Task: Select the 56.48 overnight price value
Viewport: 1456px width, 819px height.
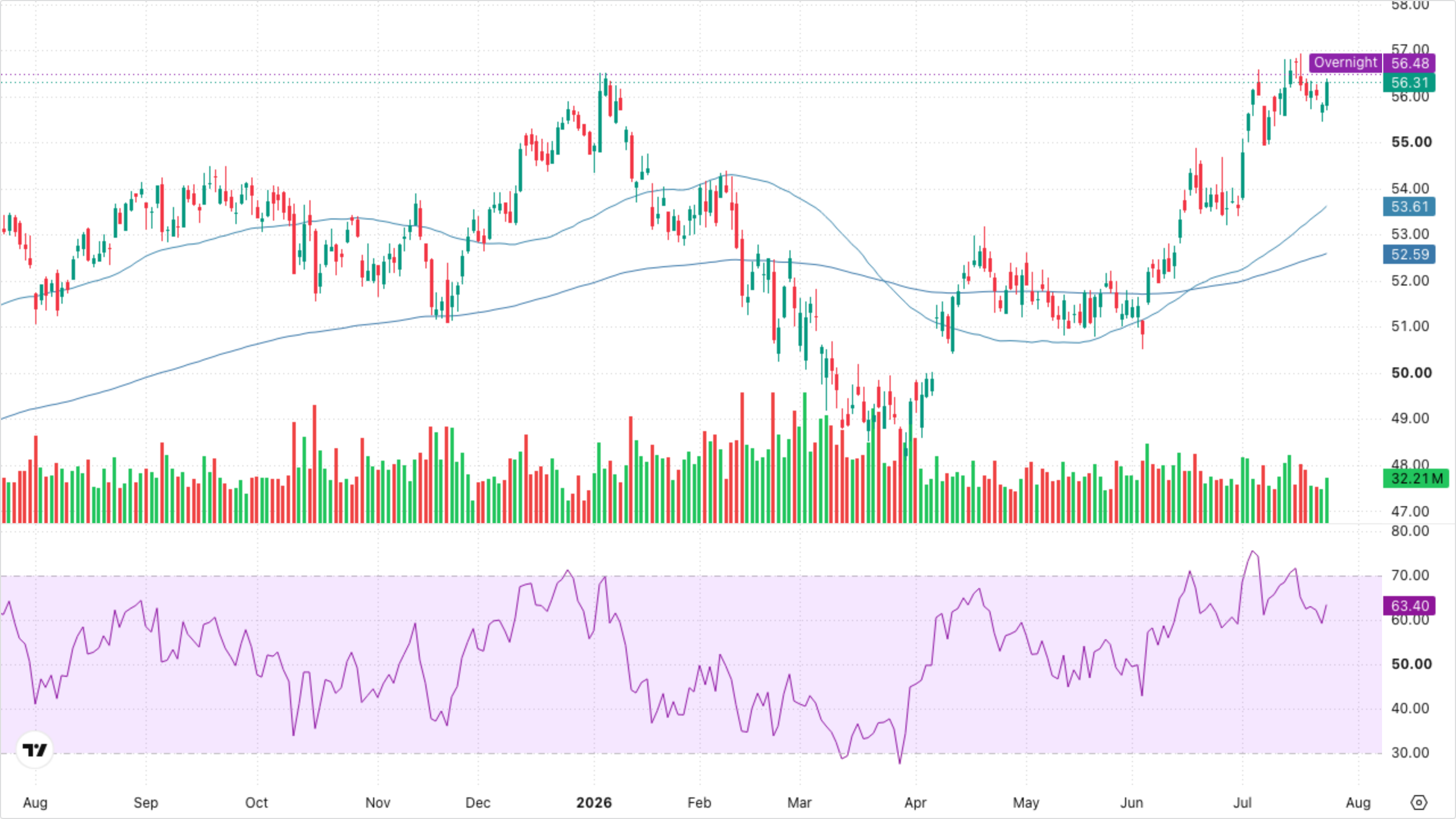Action: pos(1410,63)
